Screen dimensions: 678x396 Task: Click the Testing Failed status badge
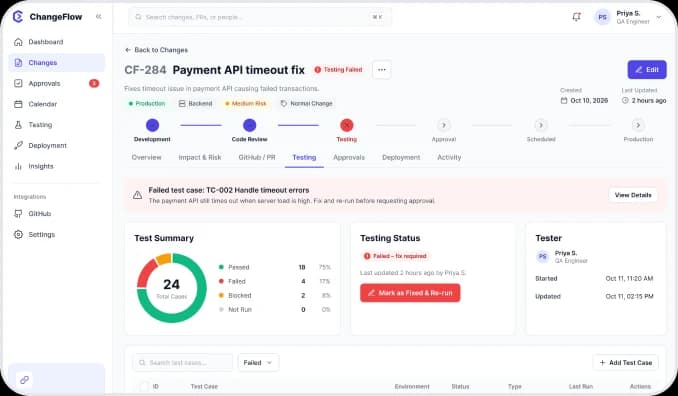(339, 70)
